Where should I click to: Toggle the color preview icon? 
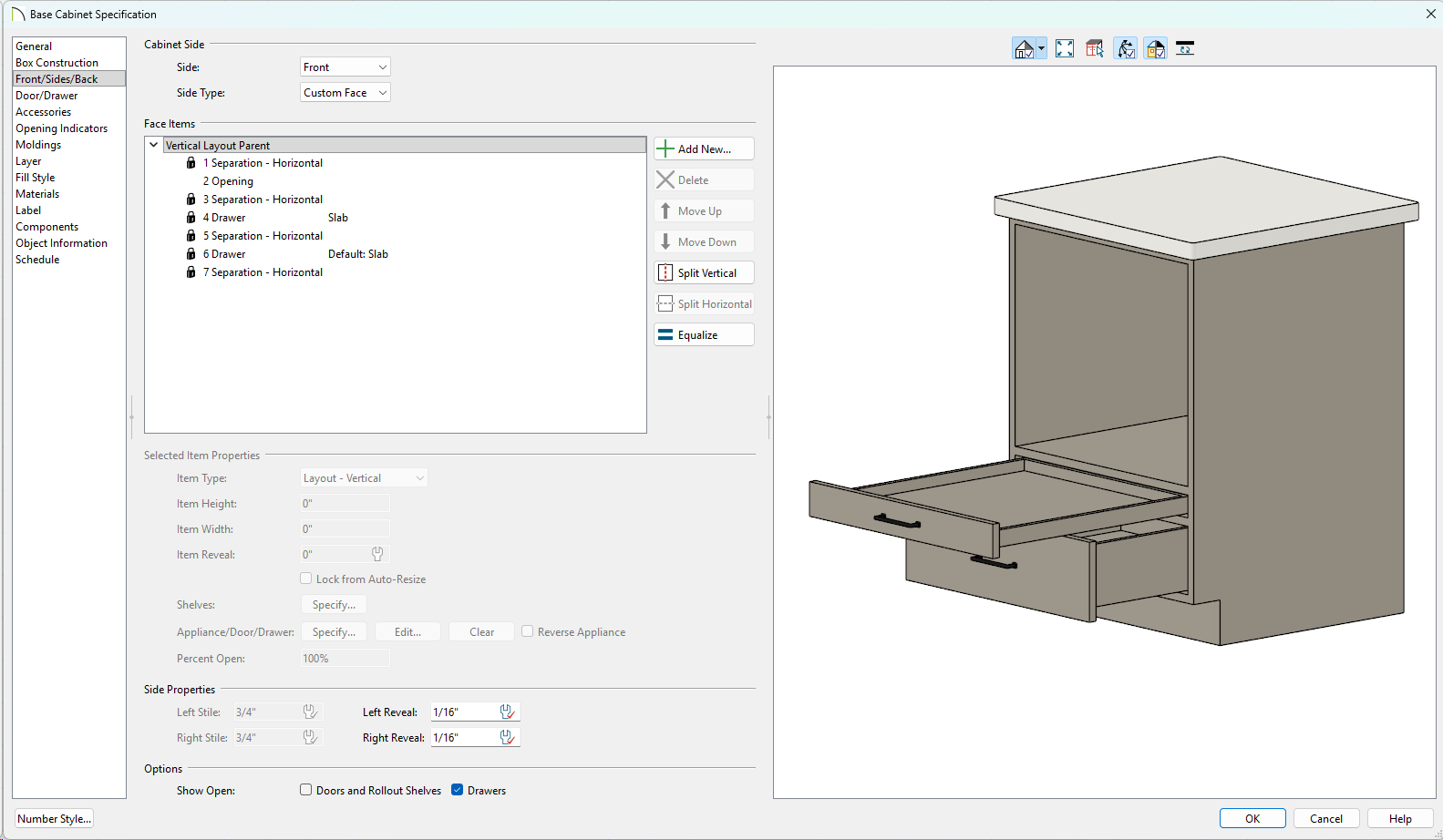1156,49
